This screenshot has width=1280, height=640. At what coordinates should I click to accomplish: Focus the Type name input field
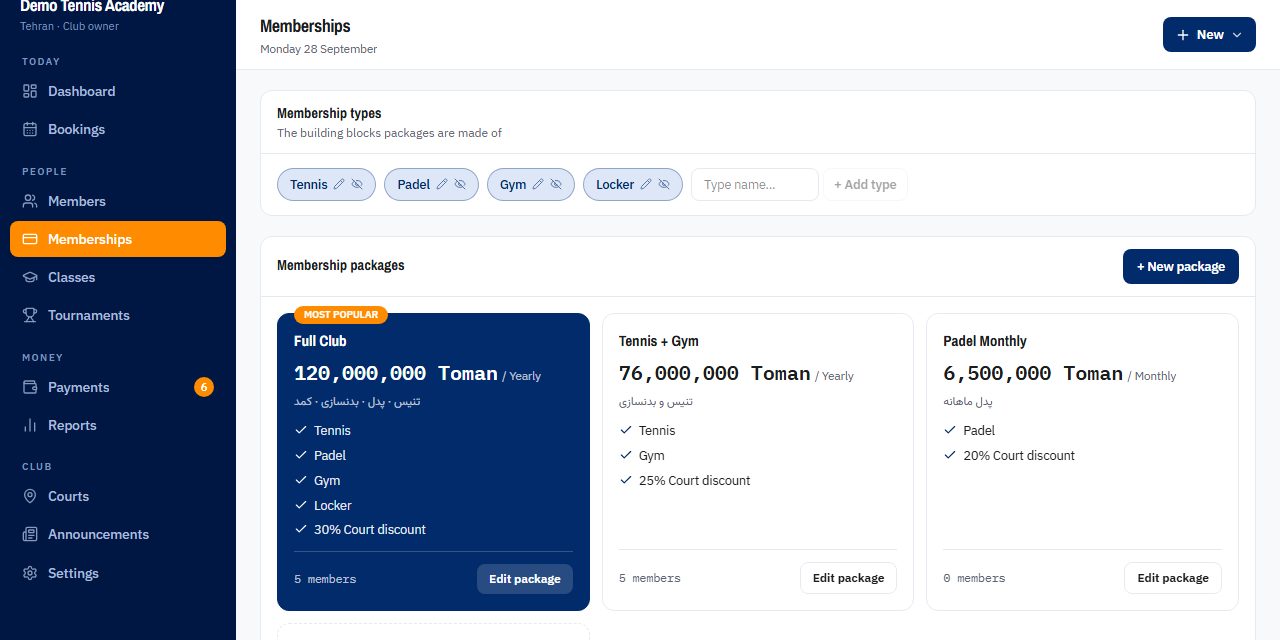[755, 185]
